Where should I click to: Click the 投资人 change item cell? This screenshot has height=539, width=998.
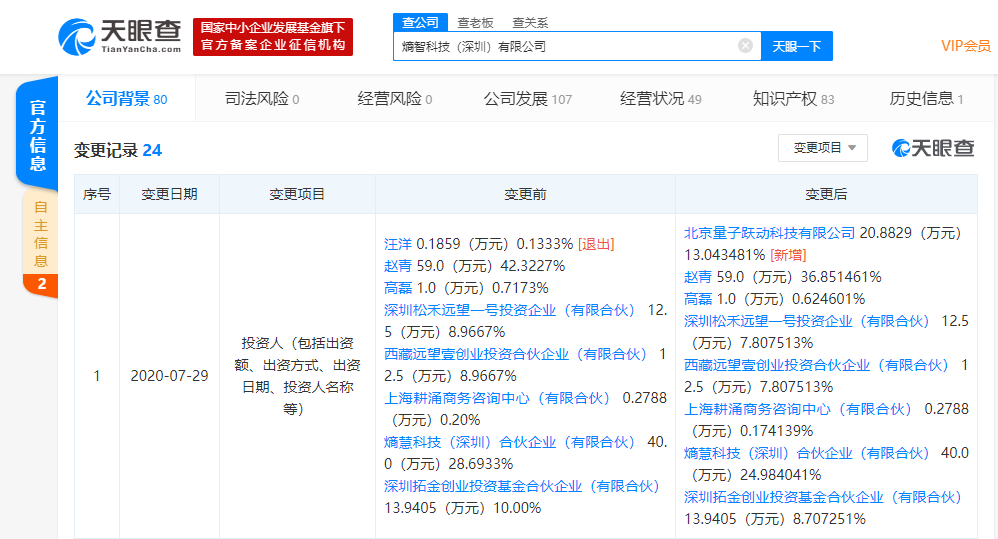[x=297, y=376]
